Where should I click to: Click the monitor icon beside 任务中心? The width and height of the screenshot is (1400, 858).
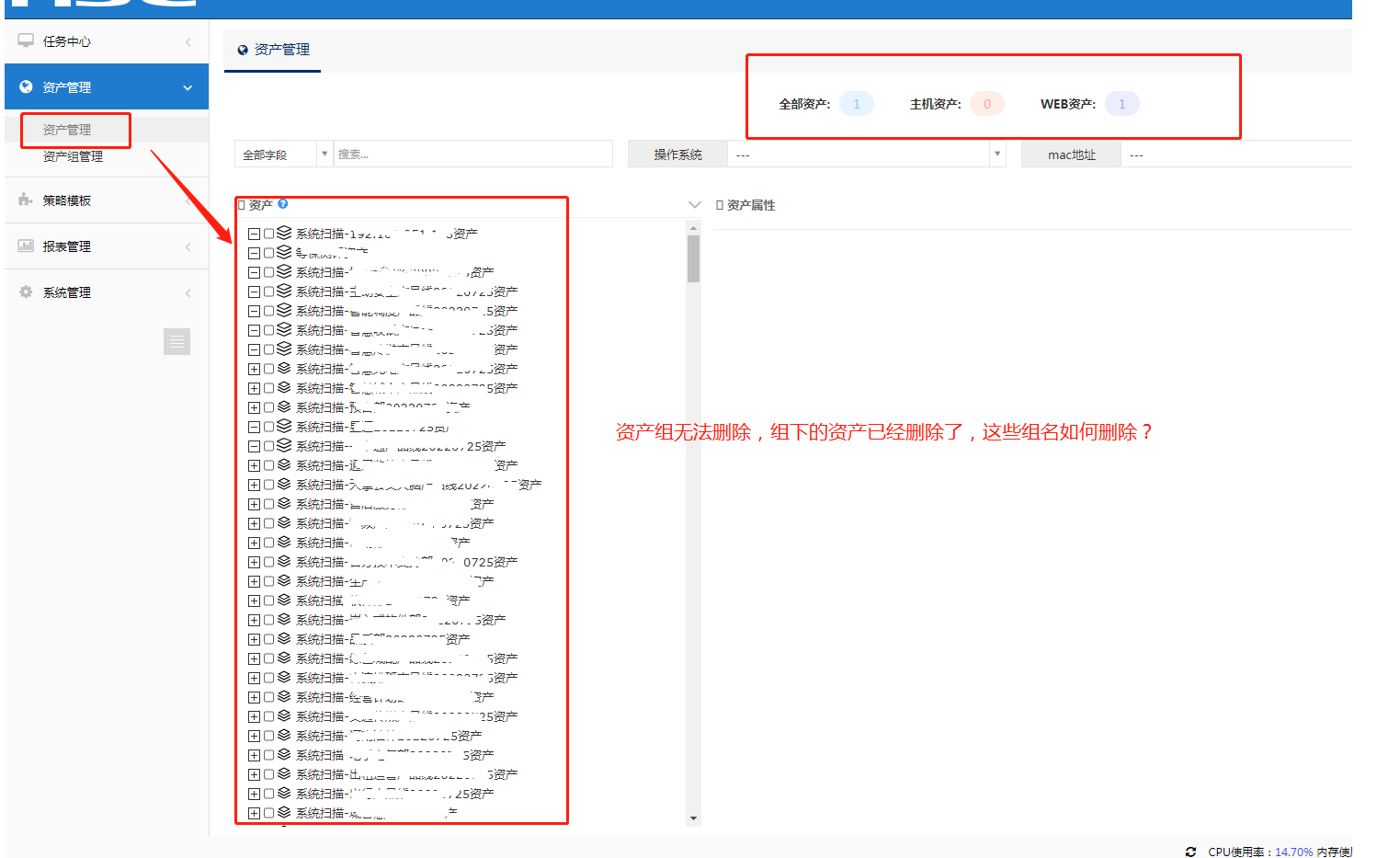click(26, 40)
